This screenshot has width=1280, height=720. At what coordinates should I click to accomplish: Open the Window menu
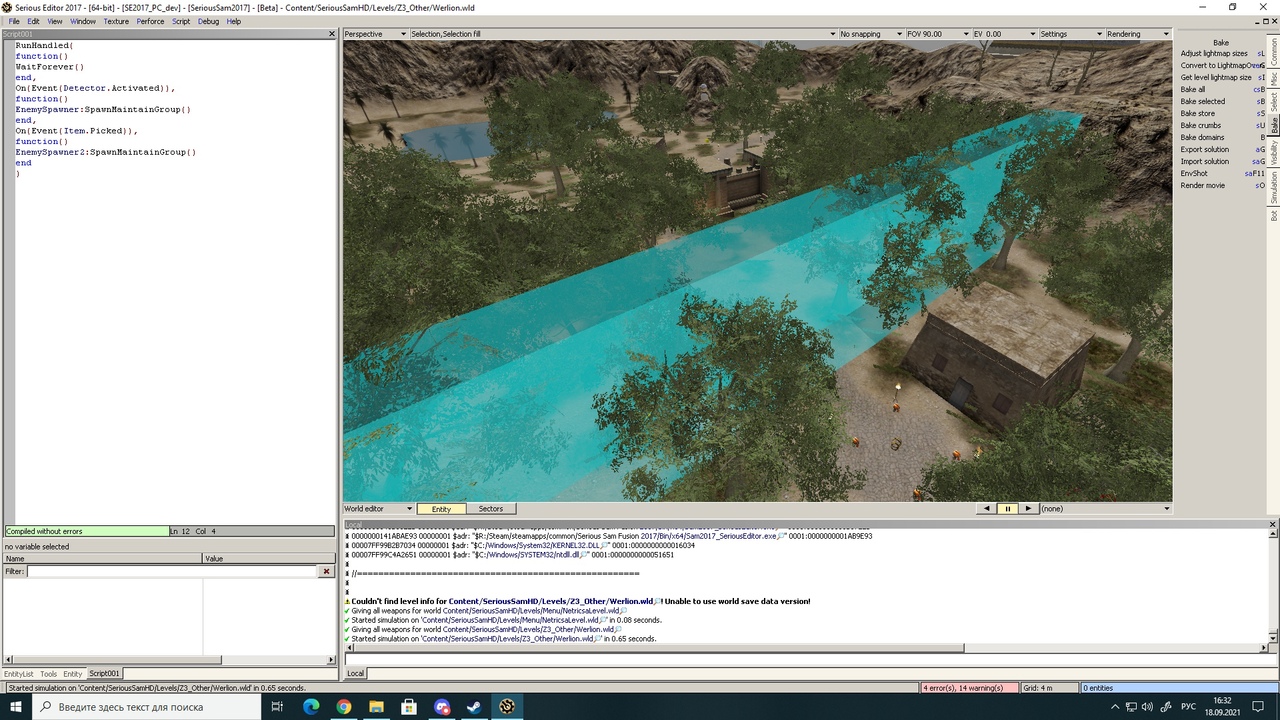click(83, 21)
